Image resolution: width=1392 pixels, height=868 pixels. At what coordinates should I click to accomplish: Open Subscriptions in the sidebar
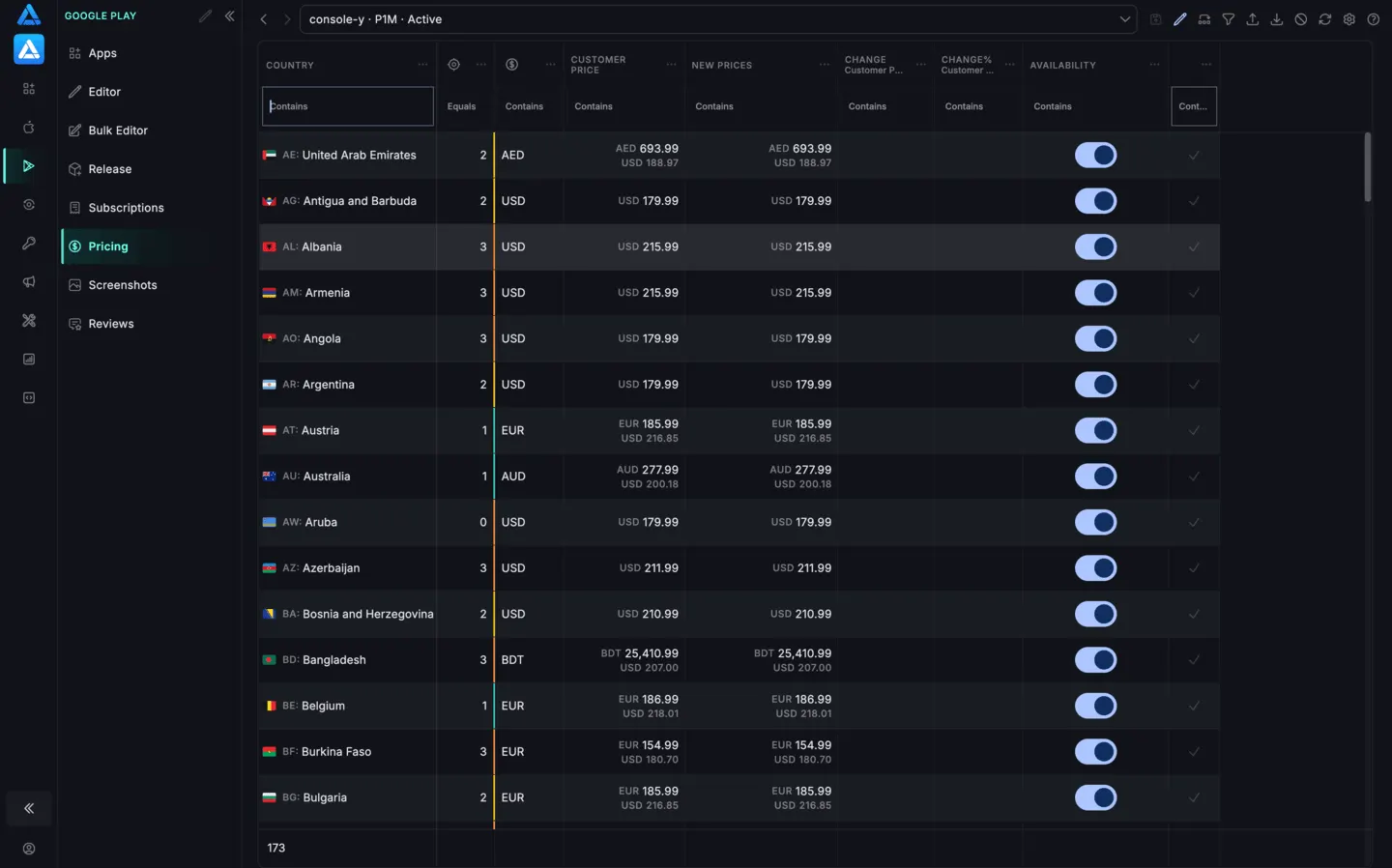click(126, 208)
